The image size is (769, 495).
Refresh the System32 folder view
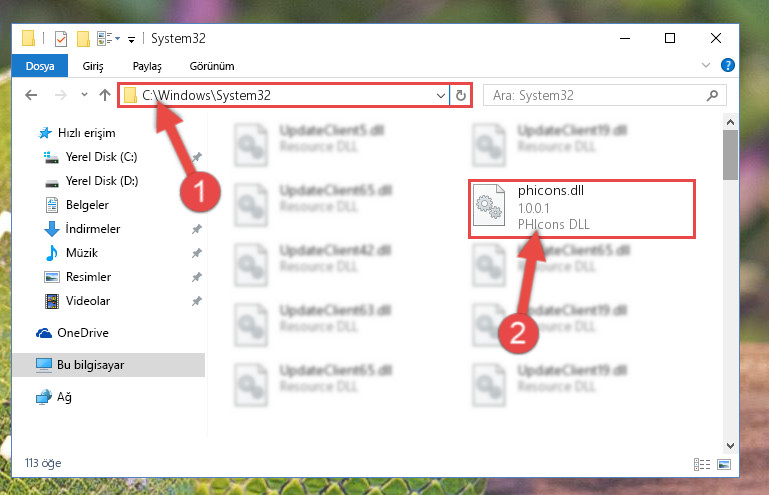pyautogui.click(x=461, y=95)
